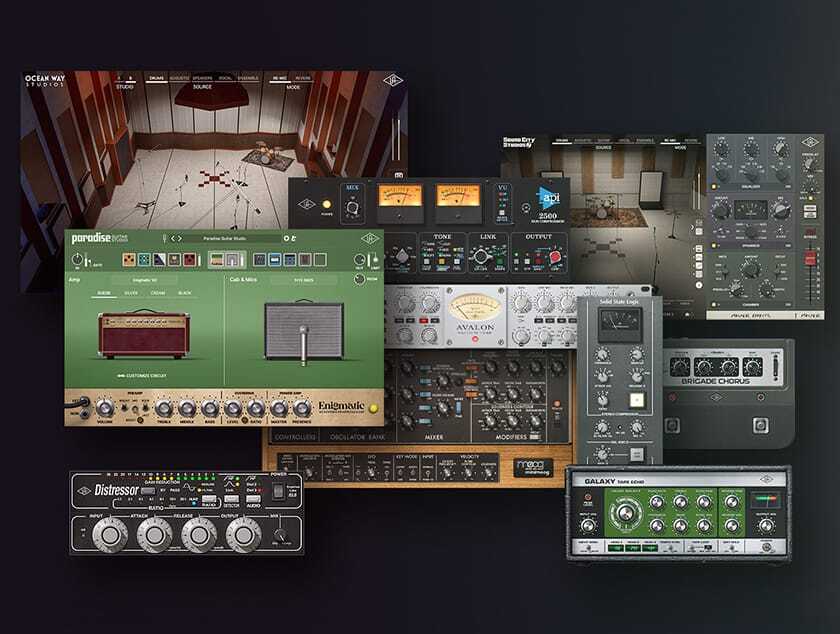840x634 pixels.
Task: Expand the Cab & Mics selection dropdown
Action: [302, 278]
